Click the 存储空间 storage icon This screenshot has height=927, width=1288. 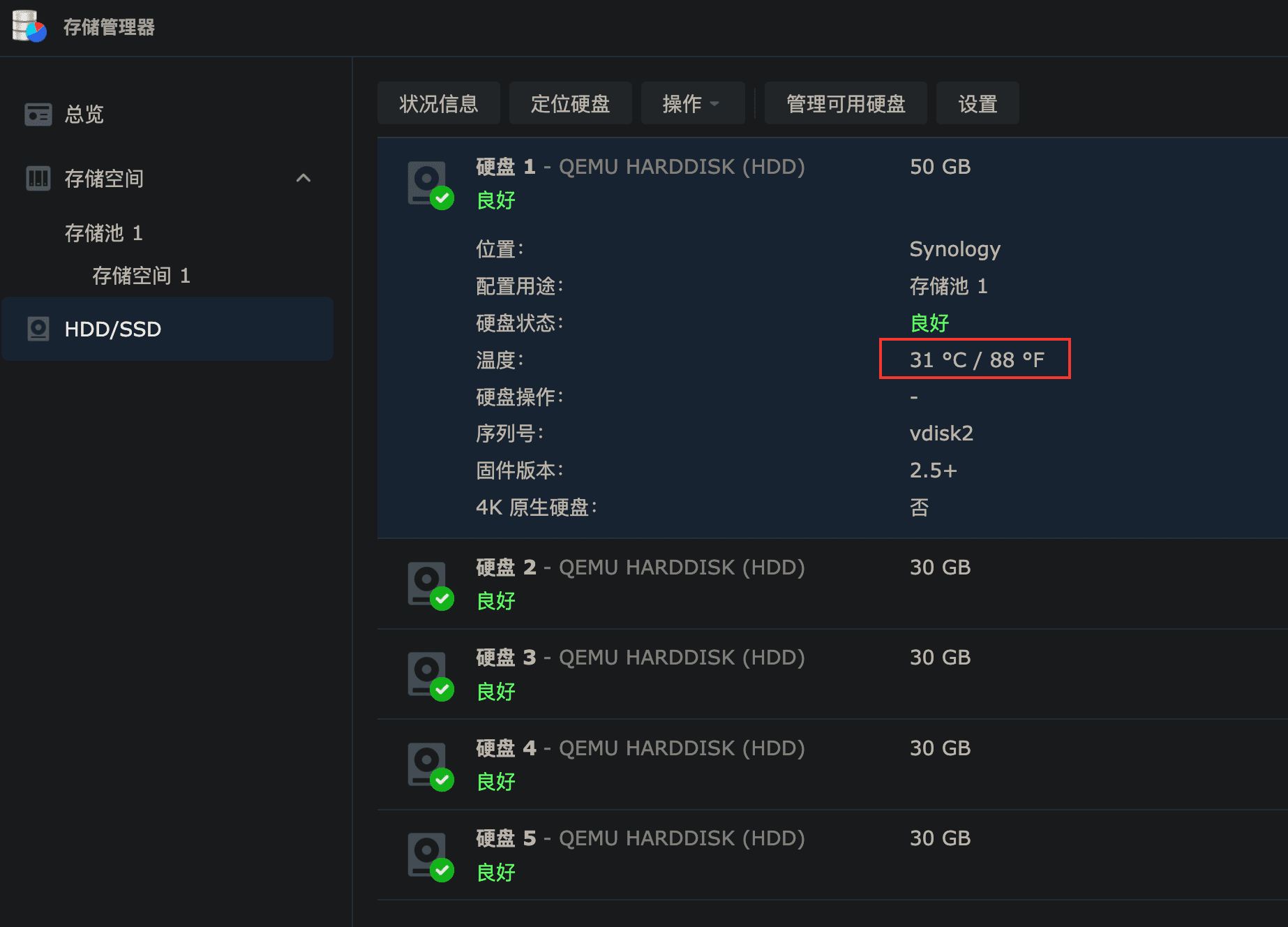coord(38,179)
